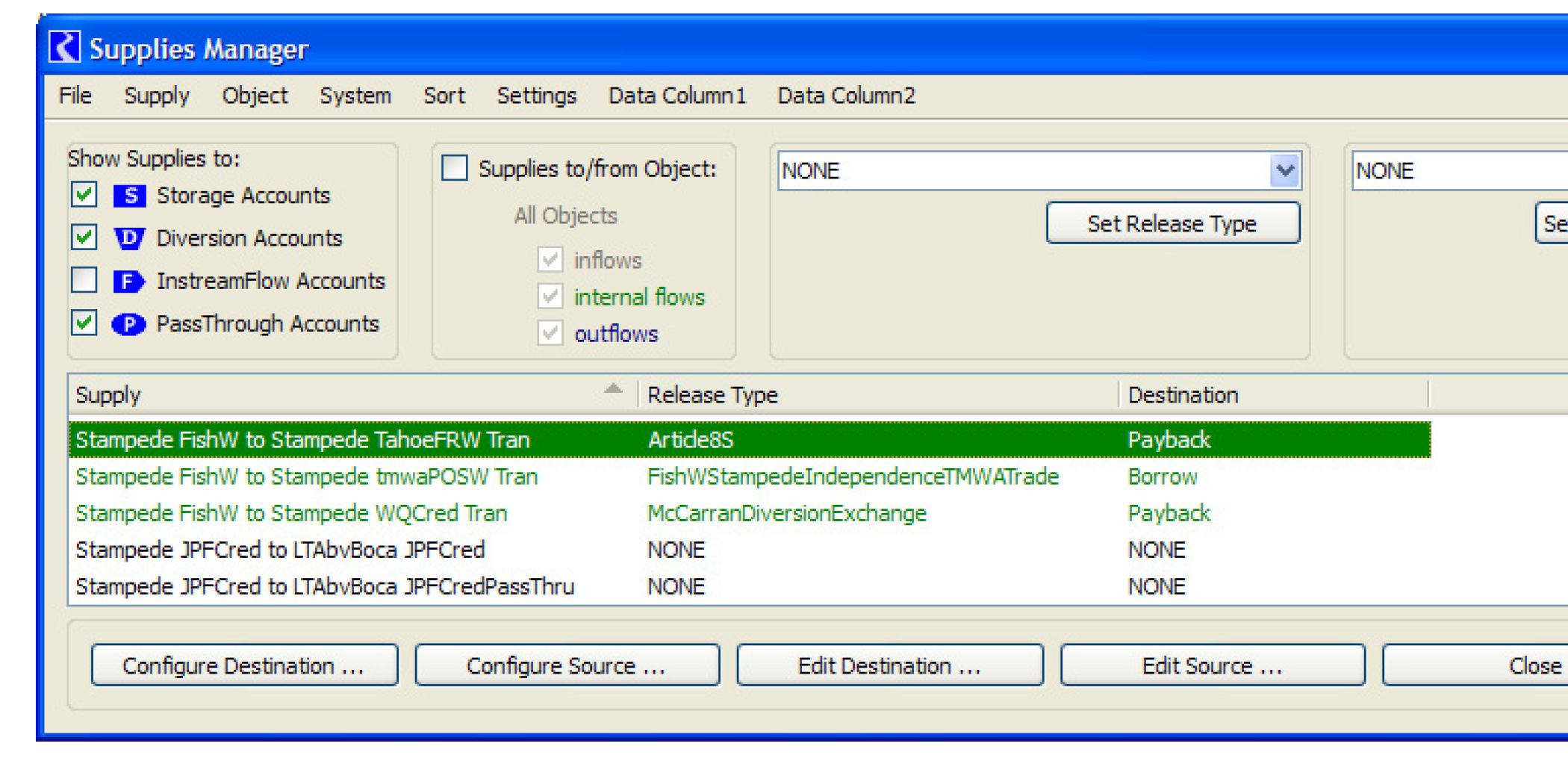Expand the release type NONE dropdown arrow

(1284, 171)
